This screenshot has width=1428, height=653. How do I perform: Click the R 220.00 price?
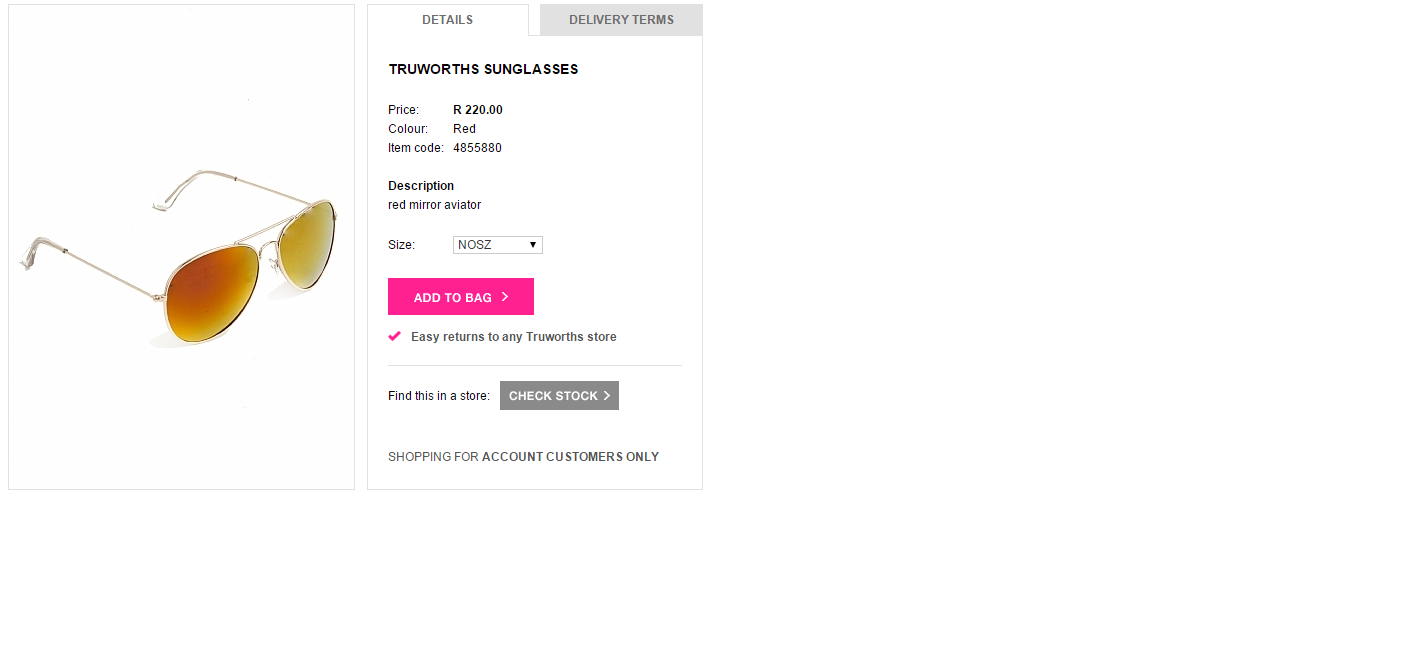point(478,110)
